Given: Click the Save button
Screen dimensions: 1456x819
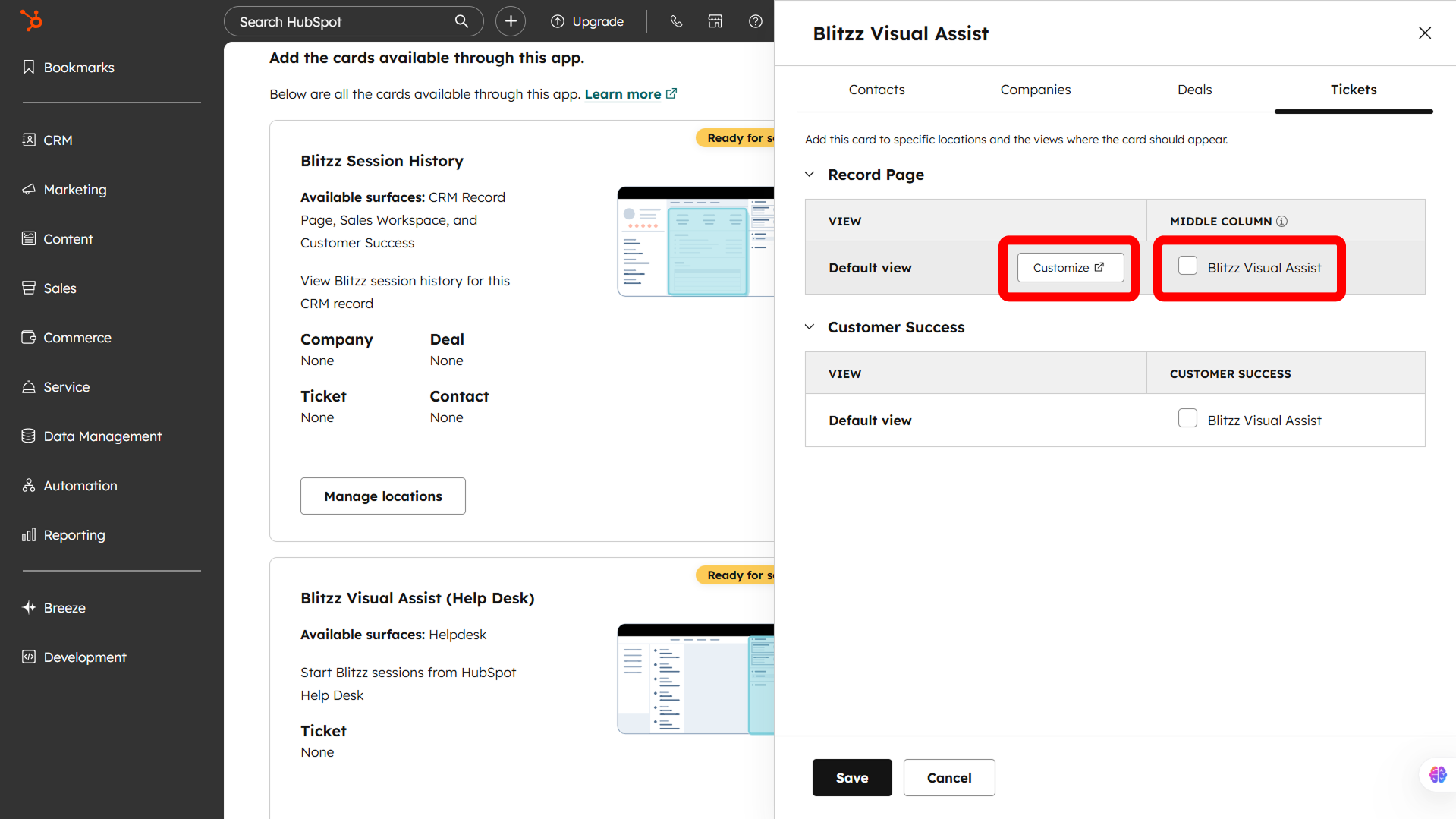Looking at the screenshot, I should tap(852, 778).
